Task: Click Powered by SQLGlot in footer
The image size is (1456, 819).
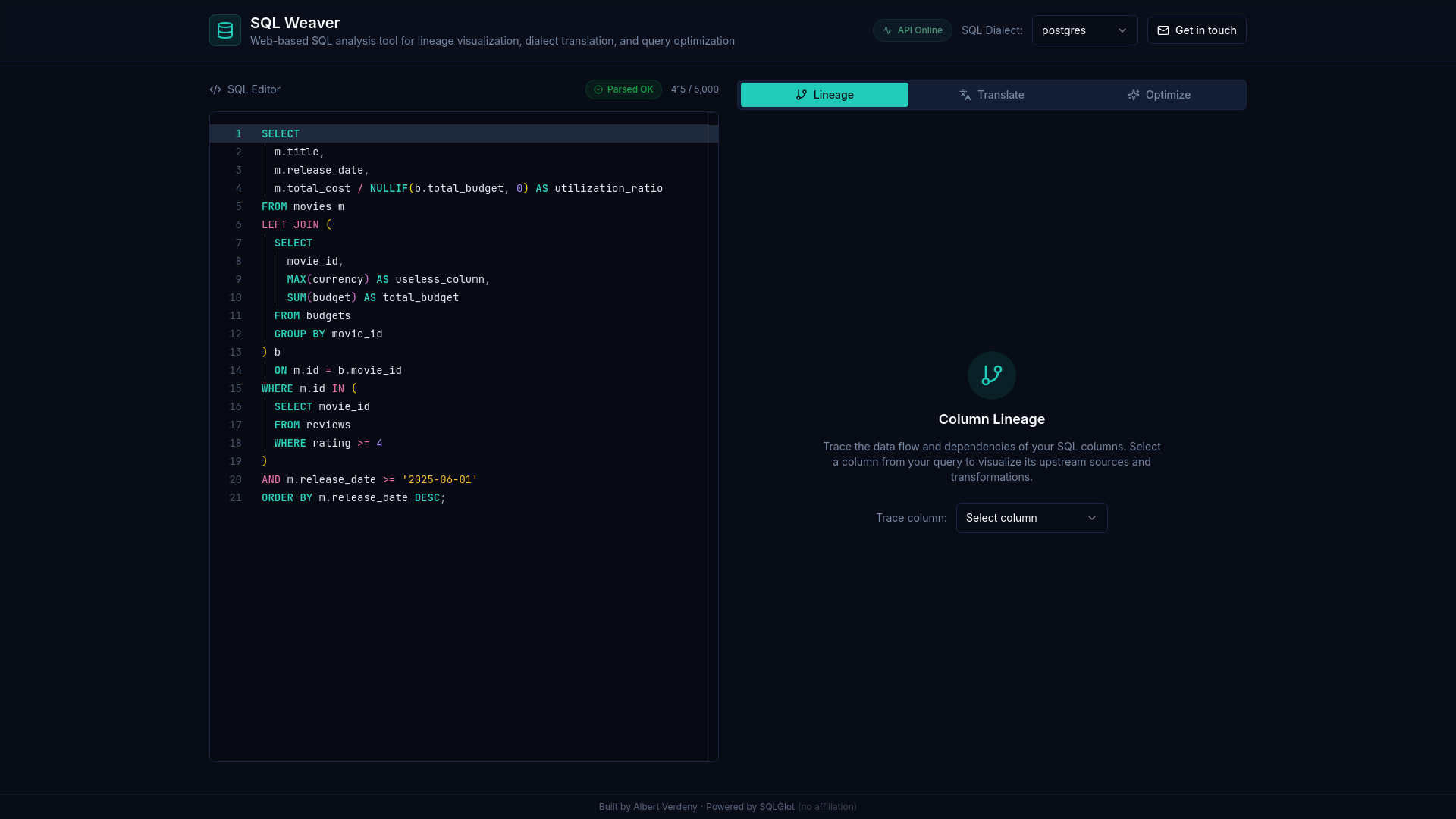Action: point(750,807)
